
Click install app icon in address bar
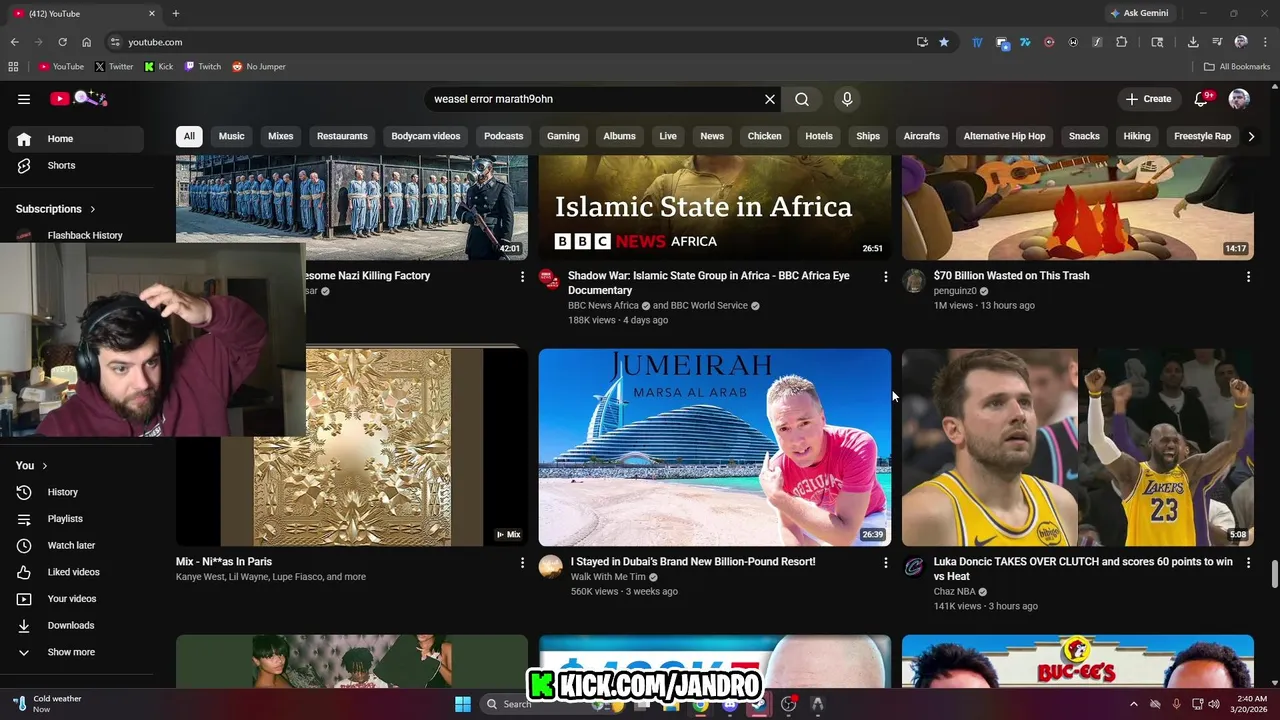922,42
